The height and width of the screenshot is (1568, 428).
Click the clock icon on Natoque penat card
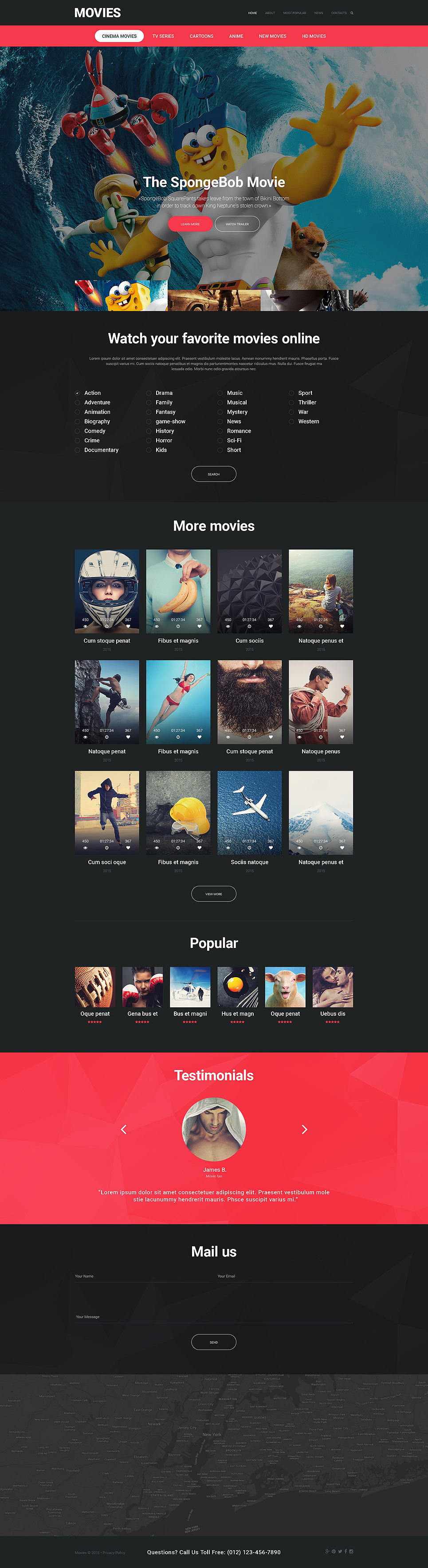(x=106, y=737)
